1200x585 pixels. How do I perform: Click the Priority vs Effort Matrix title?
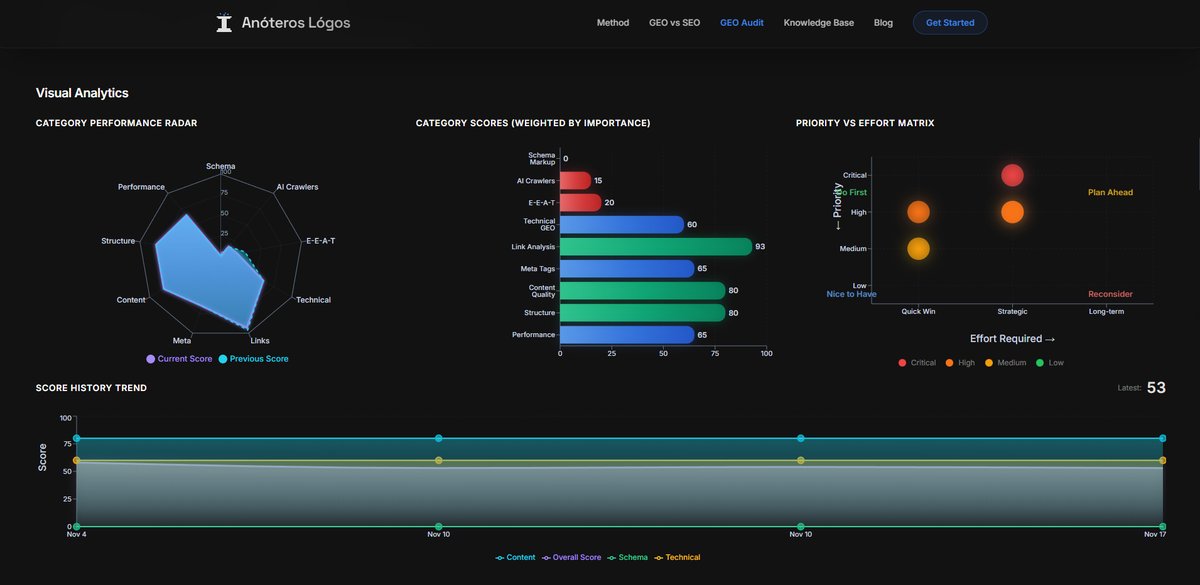(x=865, y=123)
